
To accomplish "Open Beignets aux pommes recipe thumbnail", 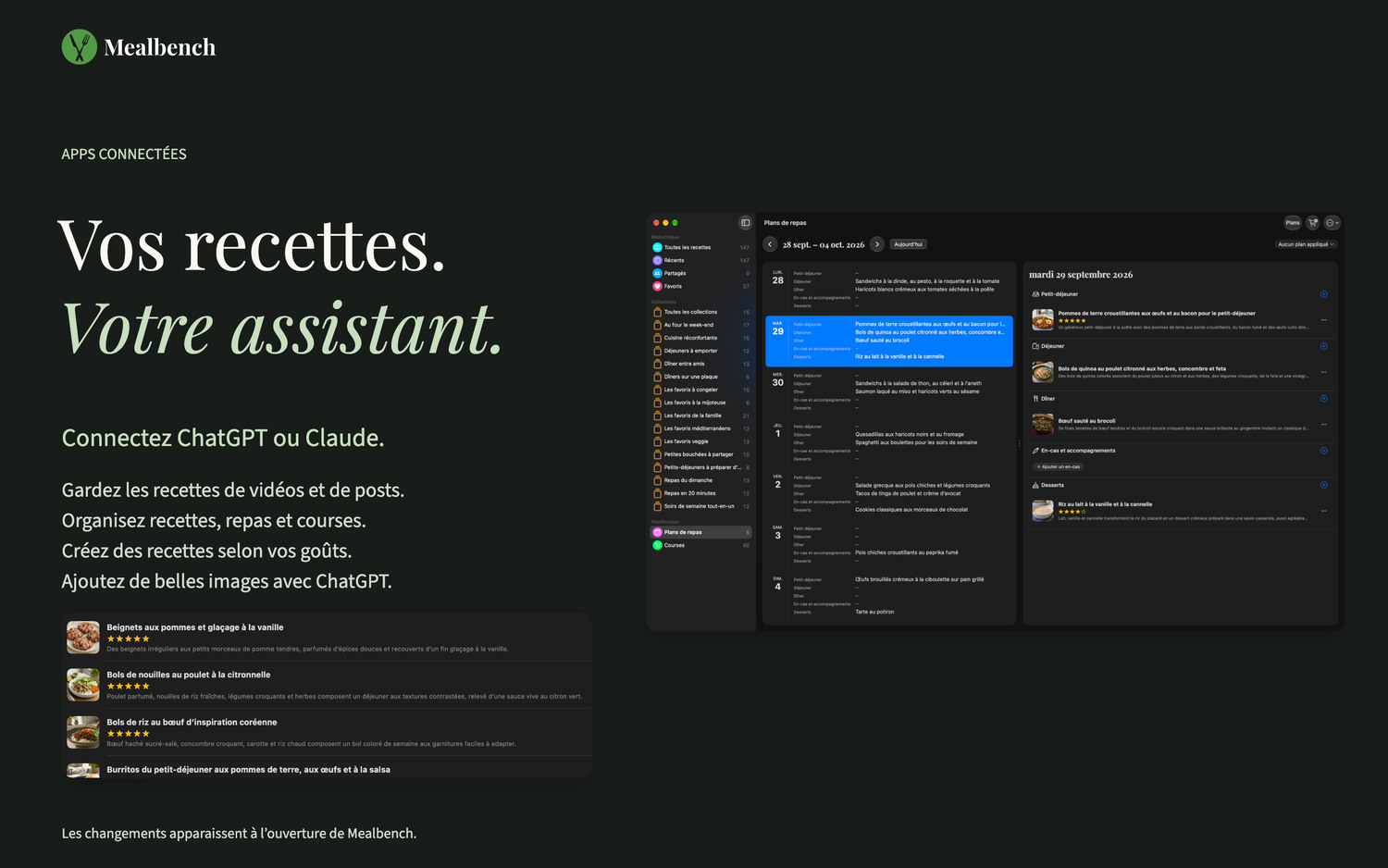I will coord(83,638).
